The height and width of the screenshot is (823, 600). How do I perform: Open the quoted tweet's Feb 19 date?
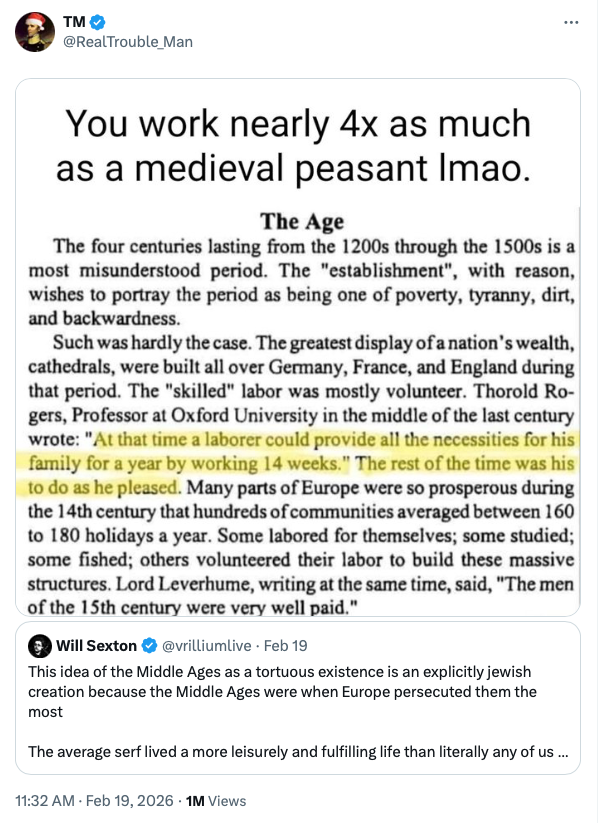pyautogui.click(x=285, y=645)
